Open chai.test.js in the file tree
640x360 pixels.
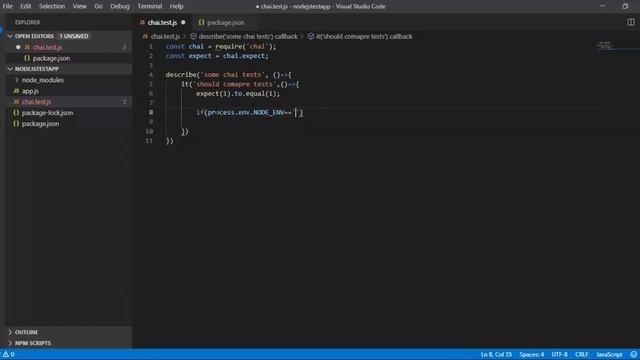[x=36, y=102]
